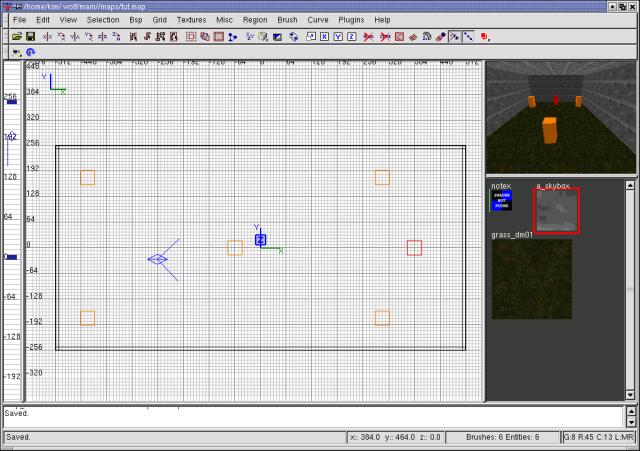Toggle Scale lock Y button

338,37
